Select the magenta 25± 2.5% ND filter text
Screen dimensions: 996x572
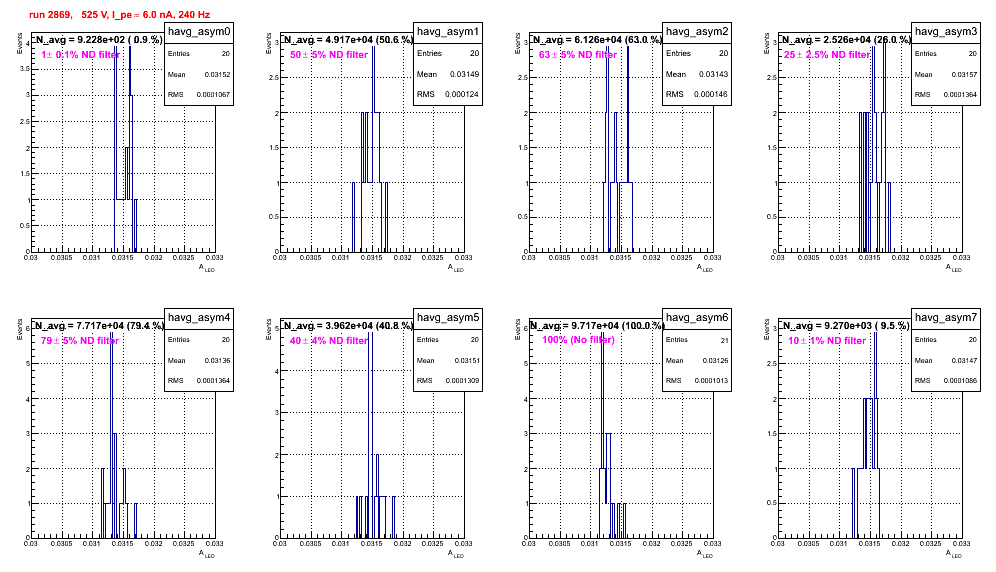(x=826, y=55)
